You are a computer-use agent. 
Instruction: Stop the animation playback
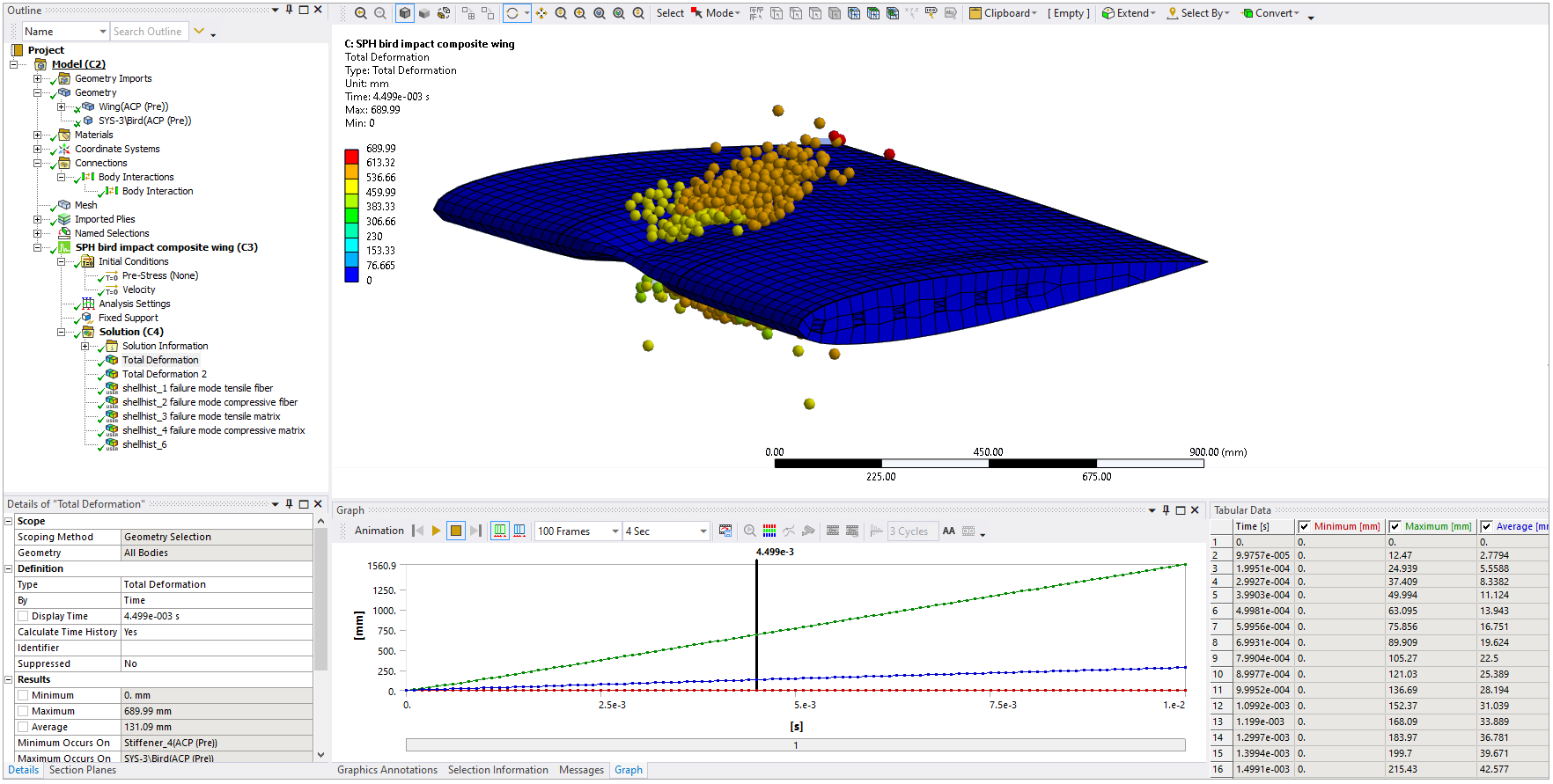tap(455, 531)
